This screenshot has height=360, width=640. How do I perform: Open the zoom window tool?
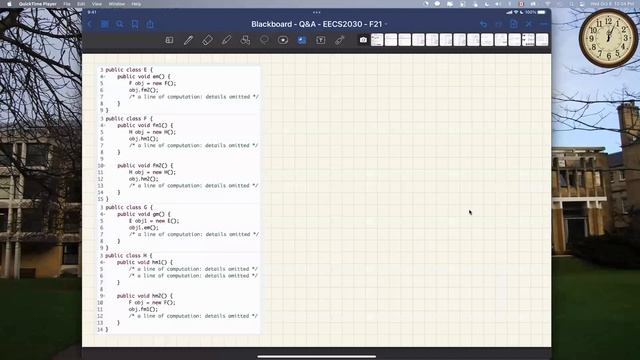(x=169, y=40)
